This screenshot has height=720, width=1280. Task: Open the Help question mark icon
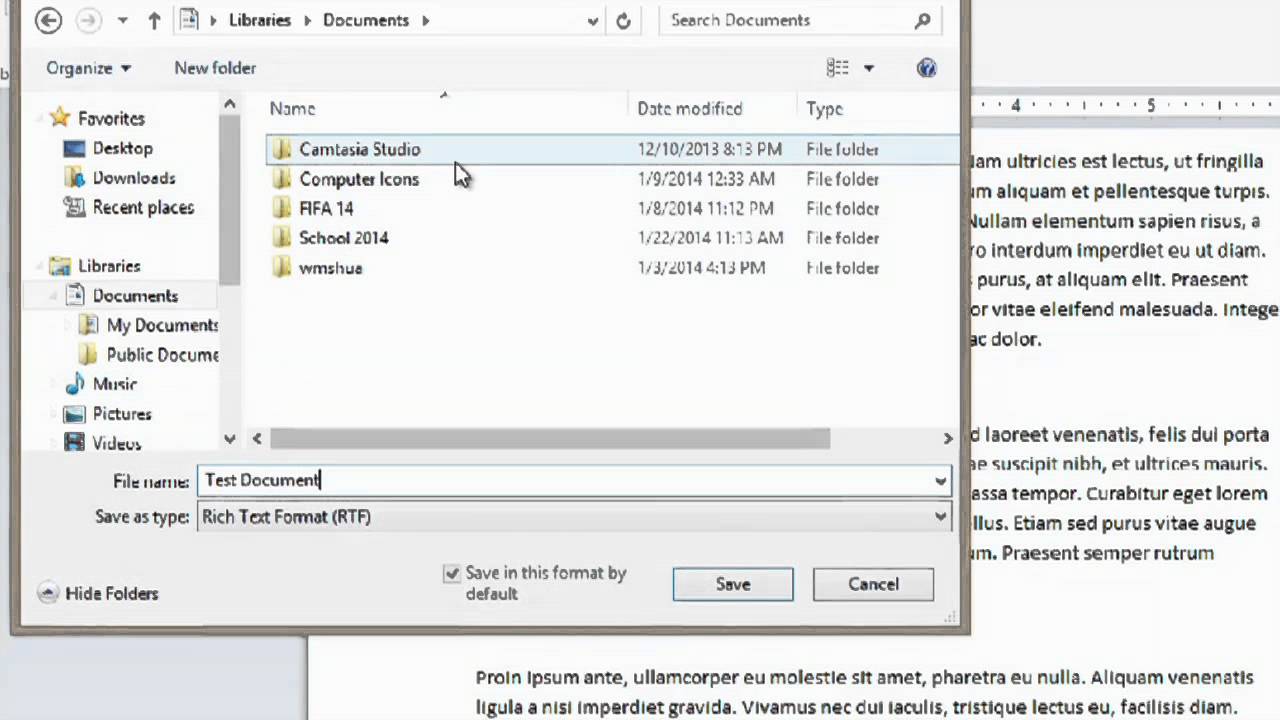point(926,68)
